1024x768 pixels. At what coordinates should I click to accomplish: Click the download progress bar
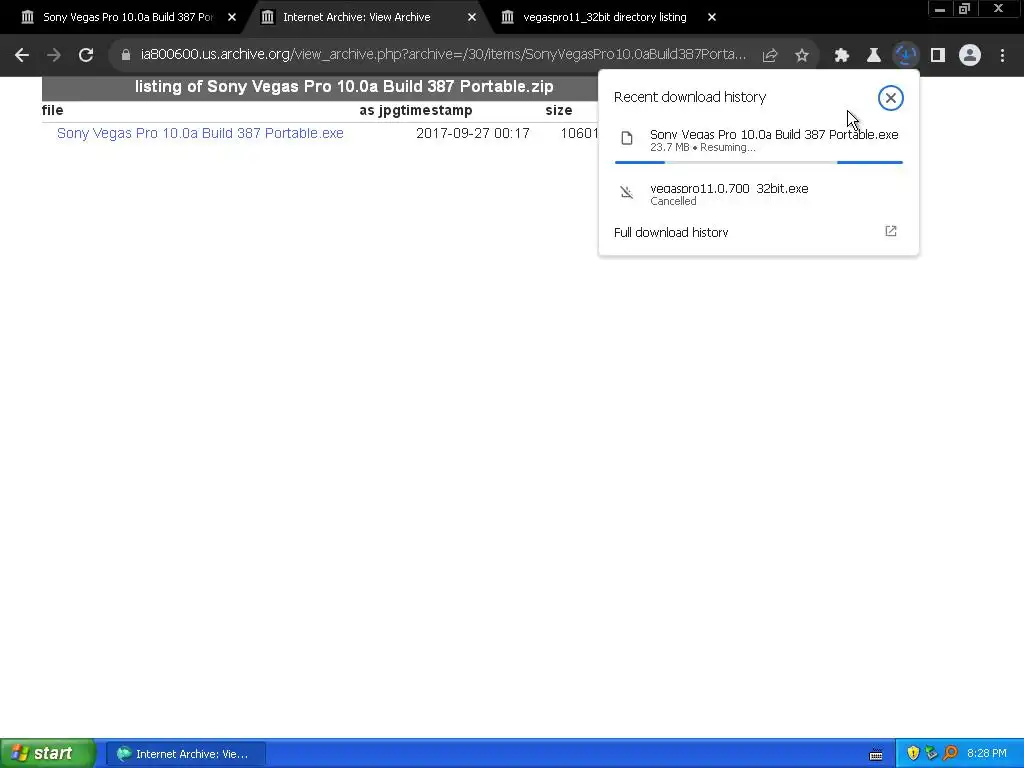(x=759, y=162)
